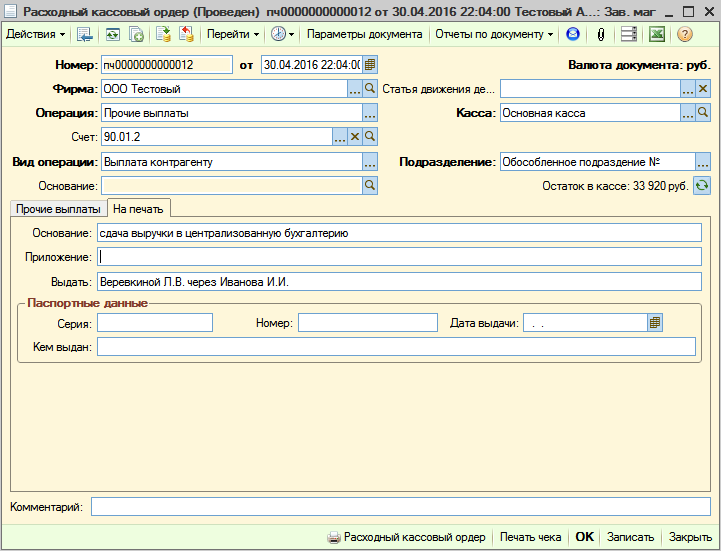The width and height of the screenshot is (721, 551).
Task: Click the paperclip attachment icon
Action: point(601,34)
